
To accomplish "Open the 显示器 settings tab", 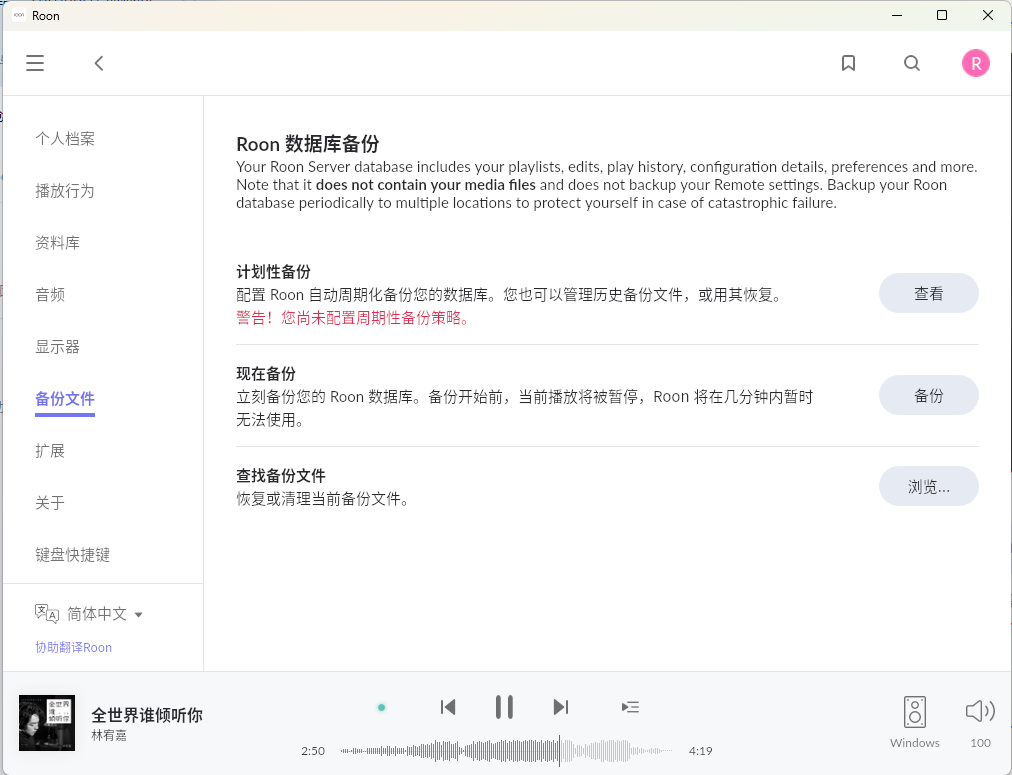I will pos(57,347).
